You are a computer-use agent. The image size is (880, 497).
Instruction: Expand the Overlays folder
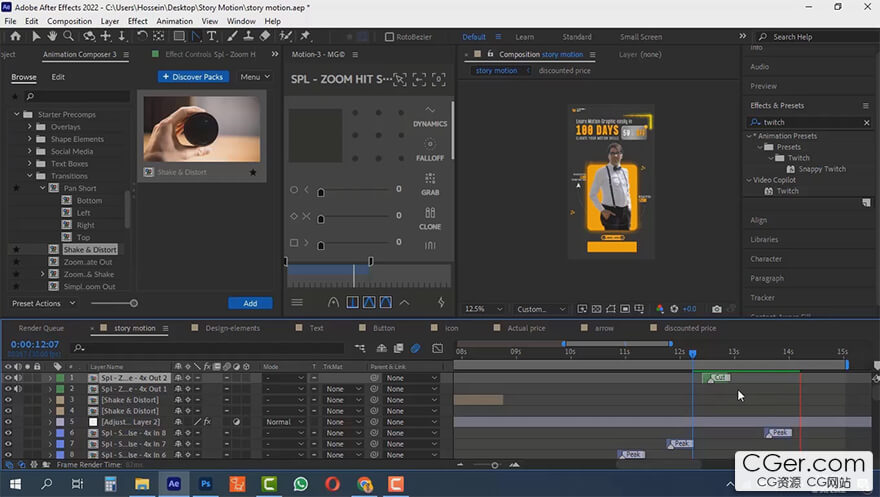click(30, 127)
